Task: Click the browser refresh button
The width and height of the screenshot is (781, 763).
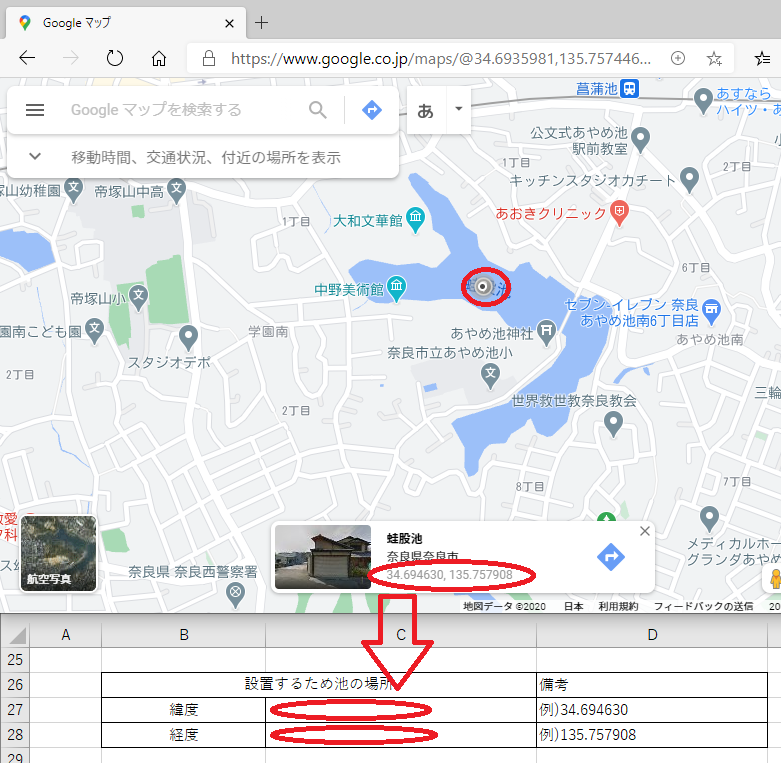Action: point(114,58)
